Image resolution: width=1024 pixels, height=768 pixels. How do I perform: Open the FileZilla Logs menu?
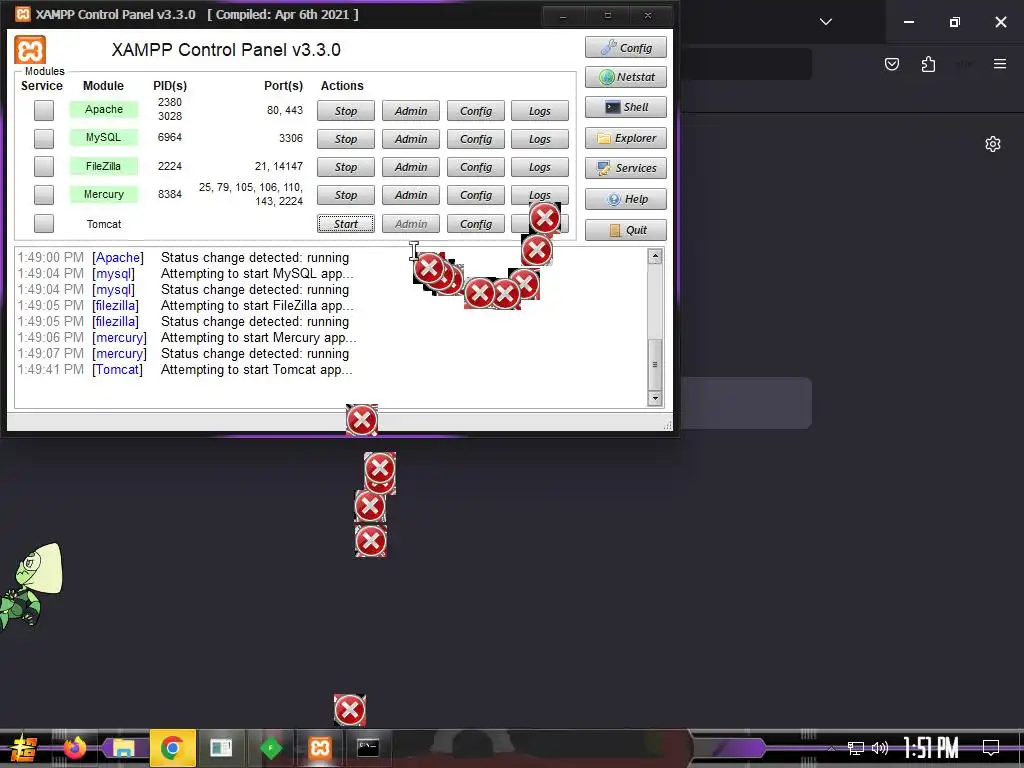[539, 167]
